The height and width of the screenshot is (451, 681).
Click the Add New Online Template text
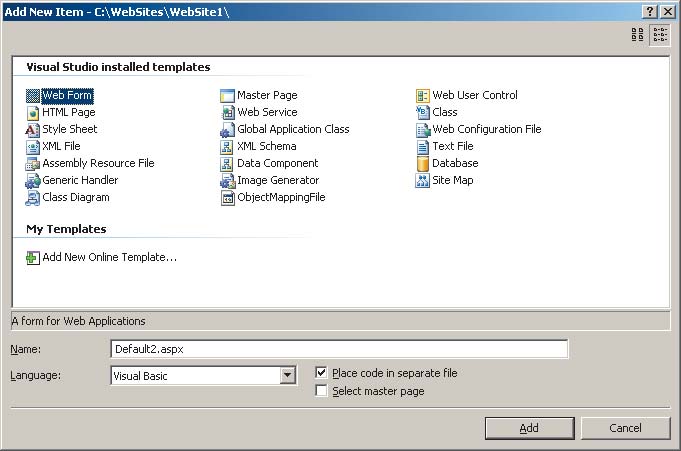(109, 257)
